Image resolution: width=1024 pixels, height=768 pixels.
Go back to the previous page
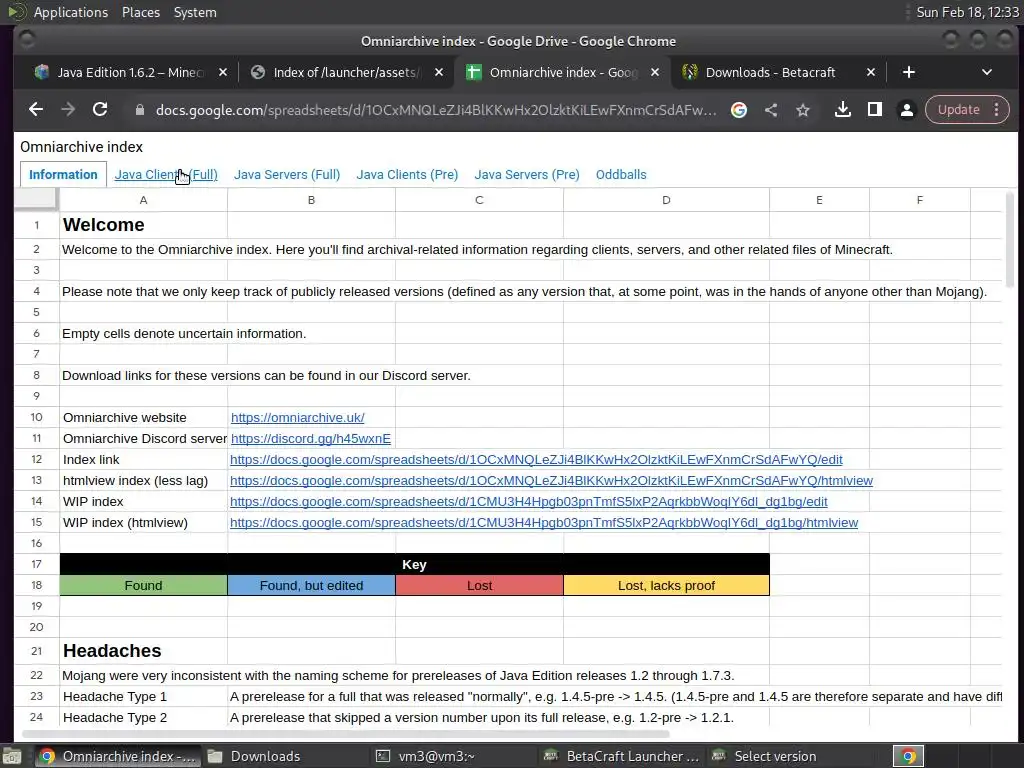click(36, 110)
